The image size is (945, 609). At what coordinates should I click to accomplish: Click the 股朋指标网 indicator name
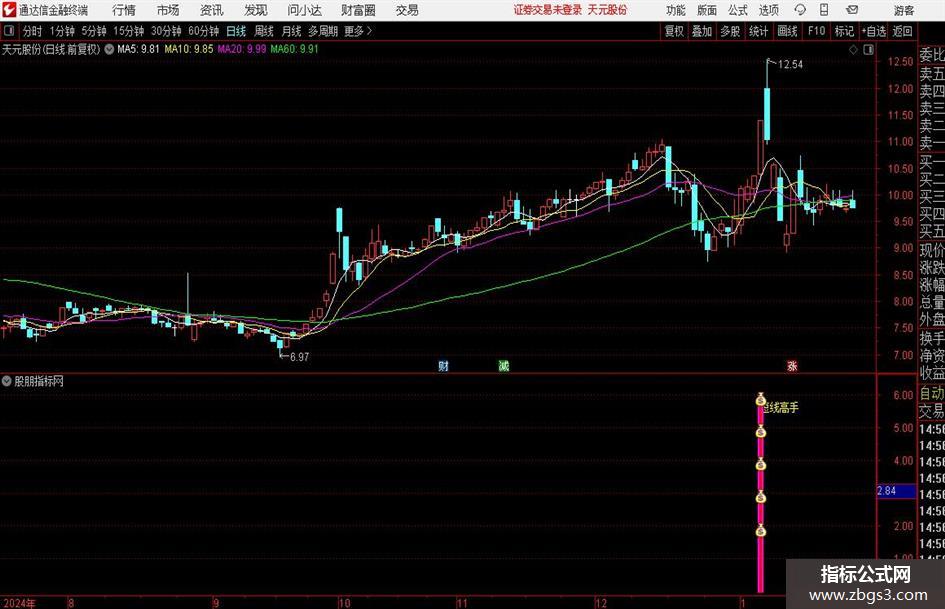click(x=39, y=381)
